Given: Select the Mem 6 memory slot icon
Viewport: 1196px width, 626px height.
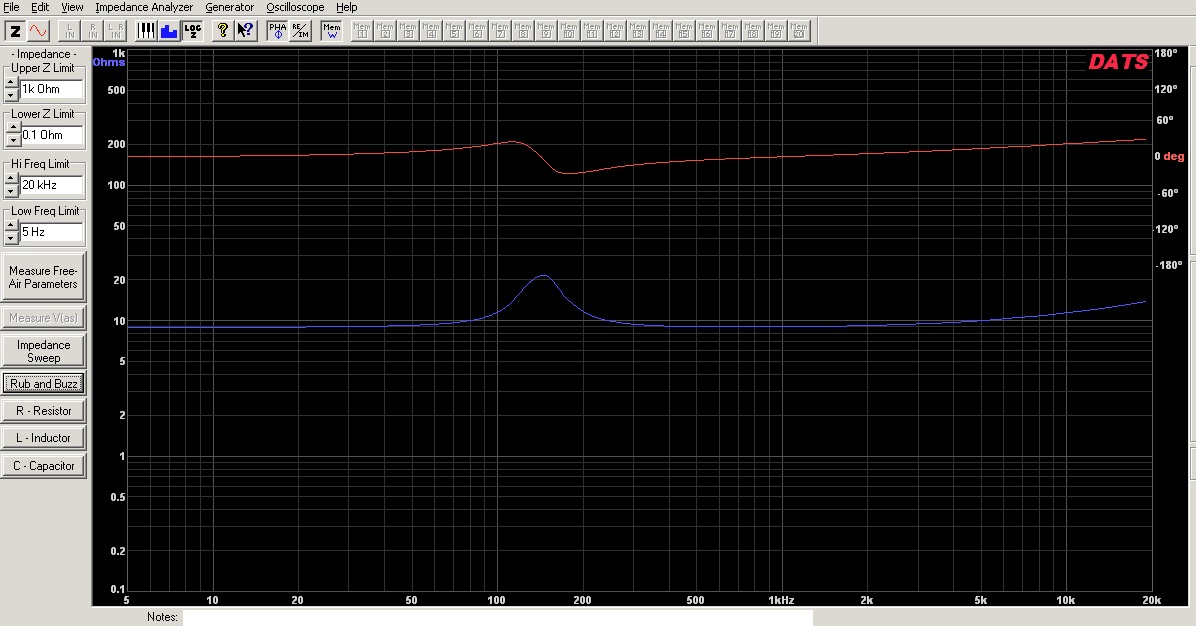Looking at the screenshot, I should [477, 31].
